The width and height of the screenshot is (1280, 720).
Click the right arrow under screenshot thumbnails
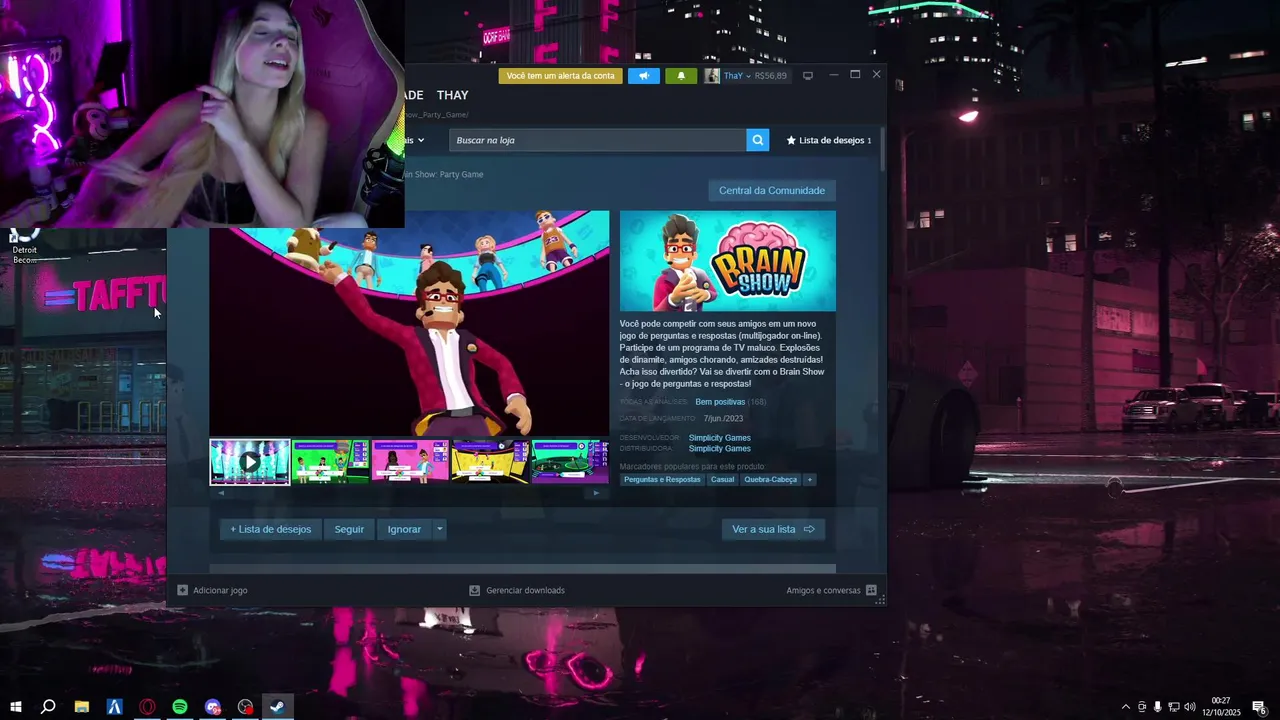596,493
